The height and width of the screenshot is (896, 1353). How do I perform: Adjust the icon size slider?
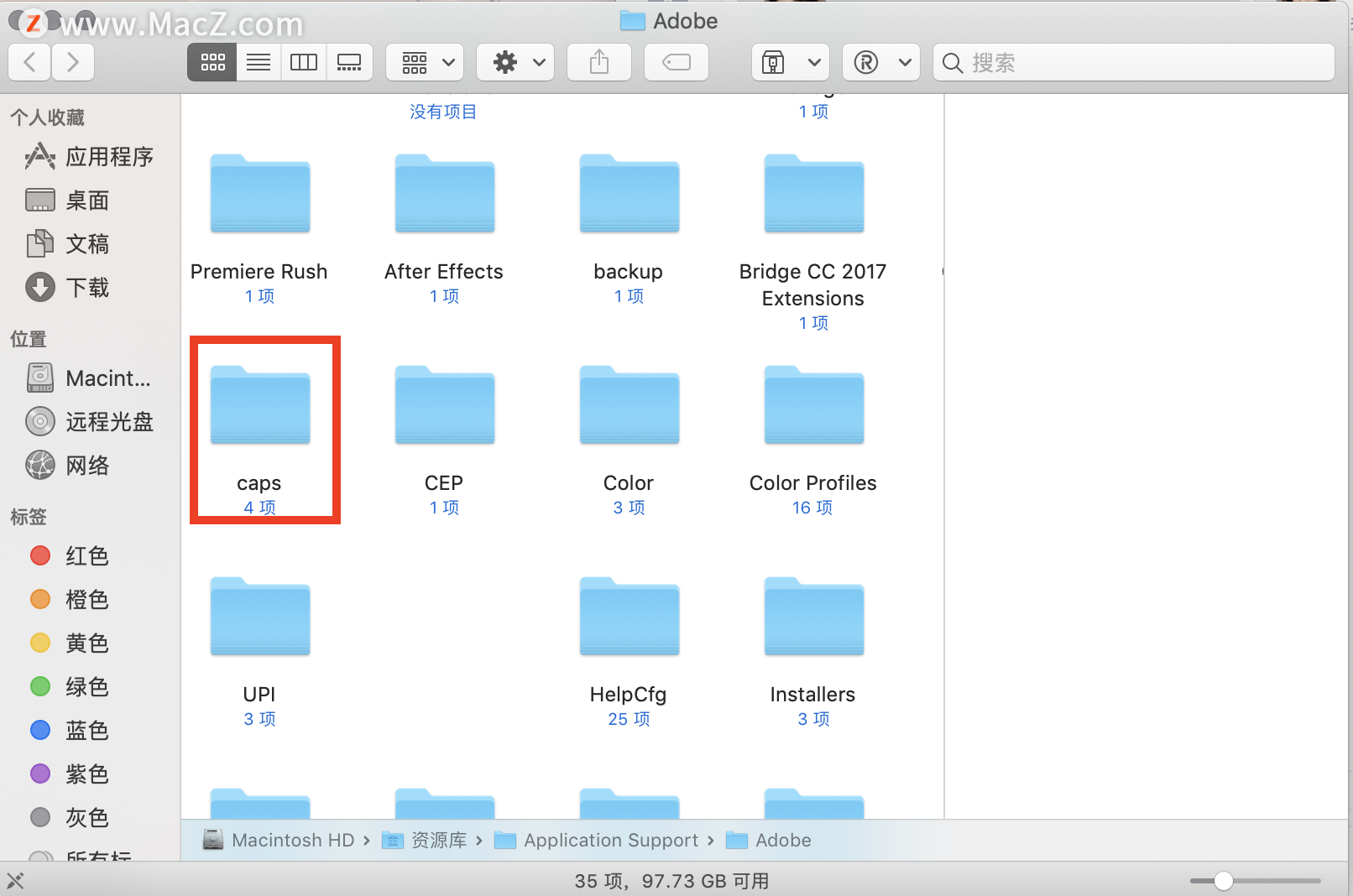coord(1224,880)
